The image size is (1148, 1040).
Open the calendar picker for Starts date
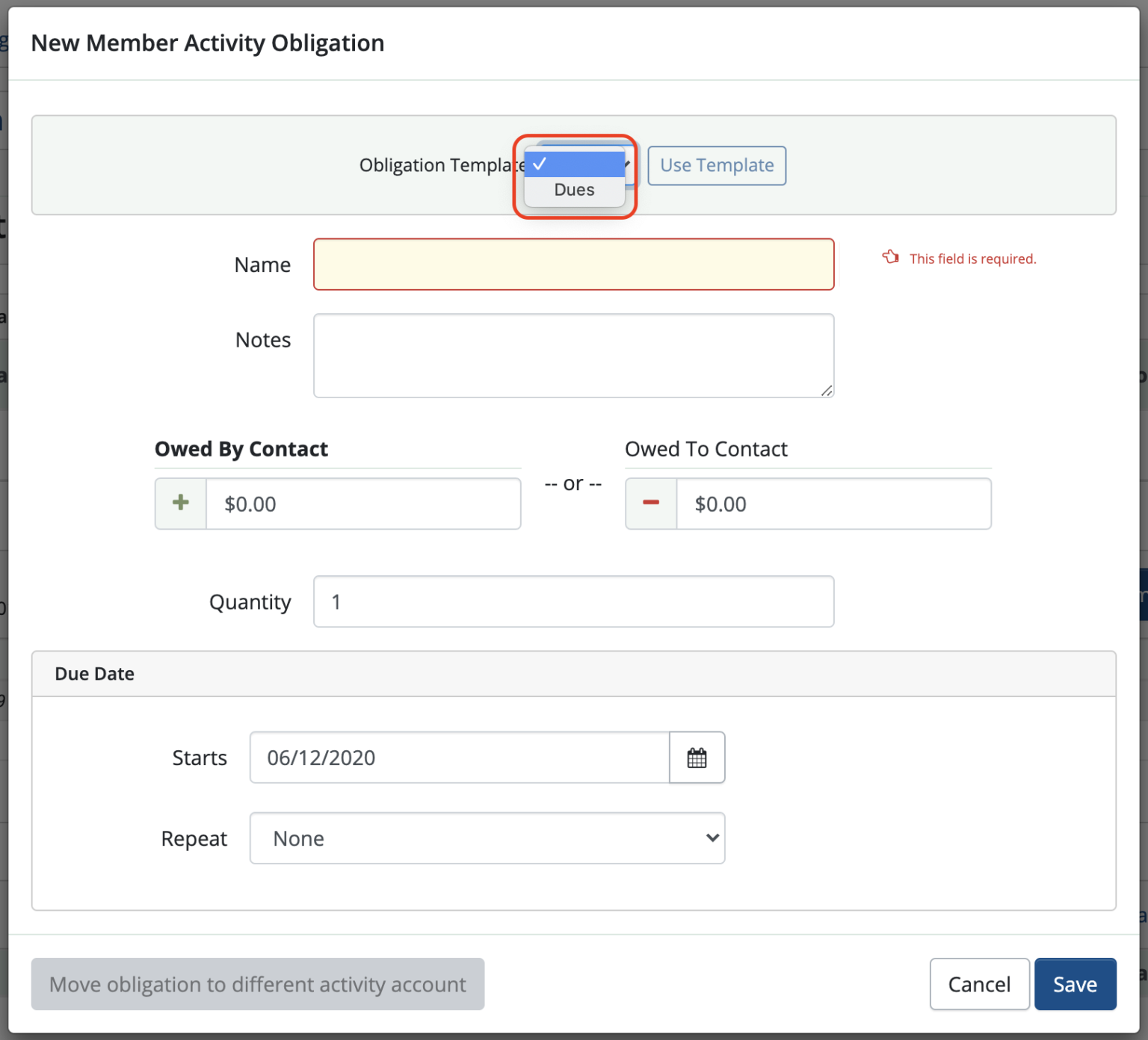point(697,758)
